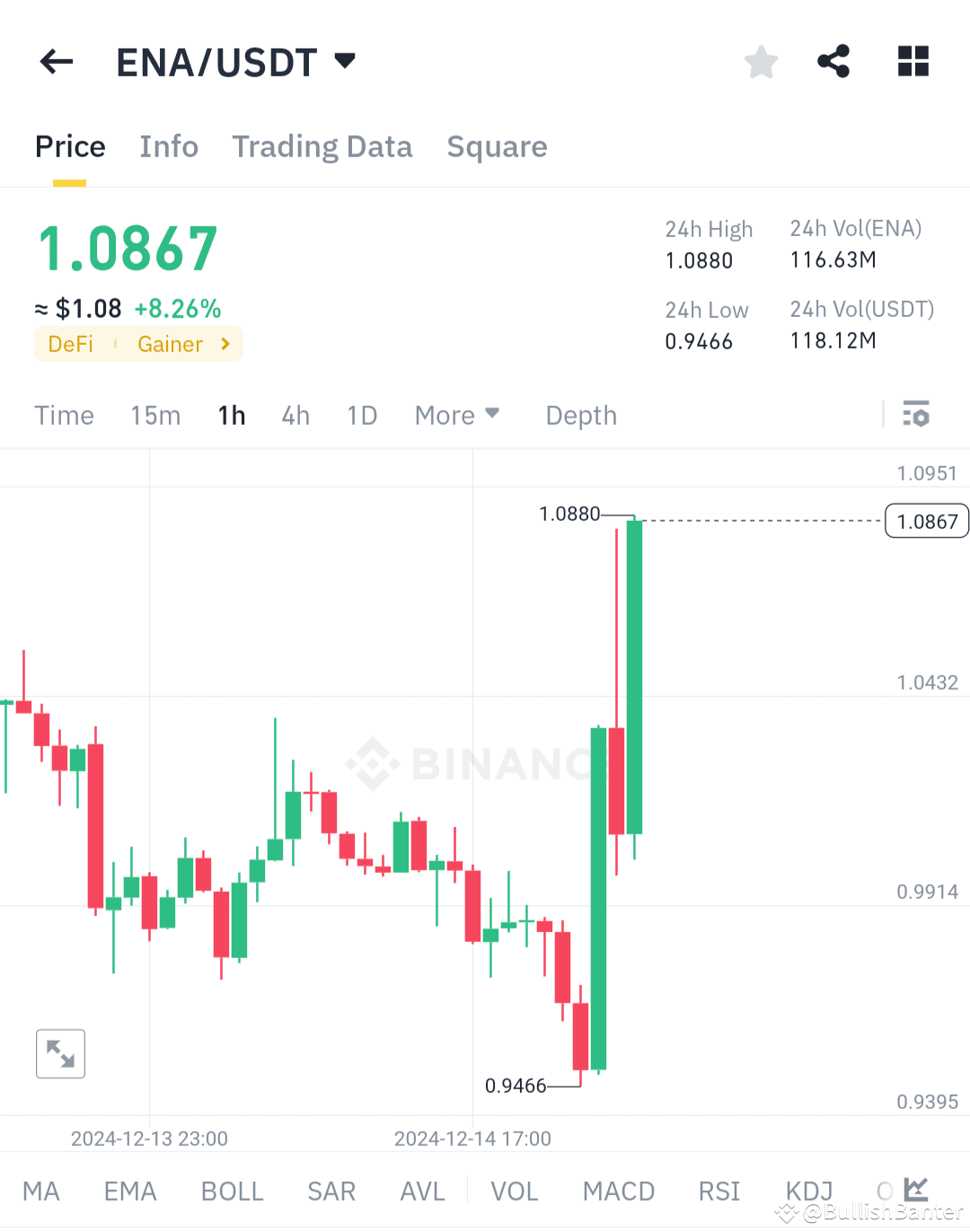Screen dimensions: 970x1232
Task: Open chart settings icon beside Depth
Action: tap(917, 415)
